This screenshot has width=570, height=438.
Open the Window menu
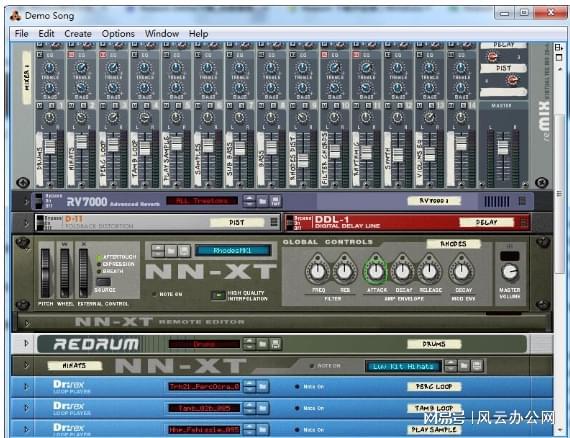(x=162, y=34)
